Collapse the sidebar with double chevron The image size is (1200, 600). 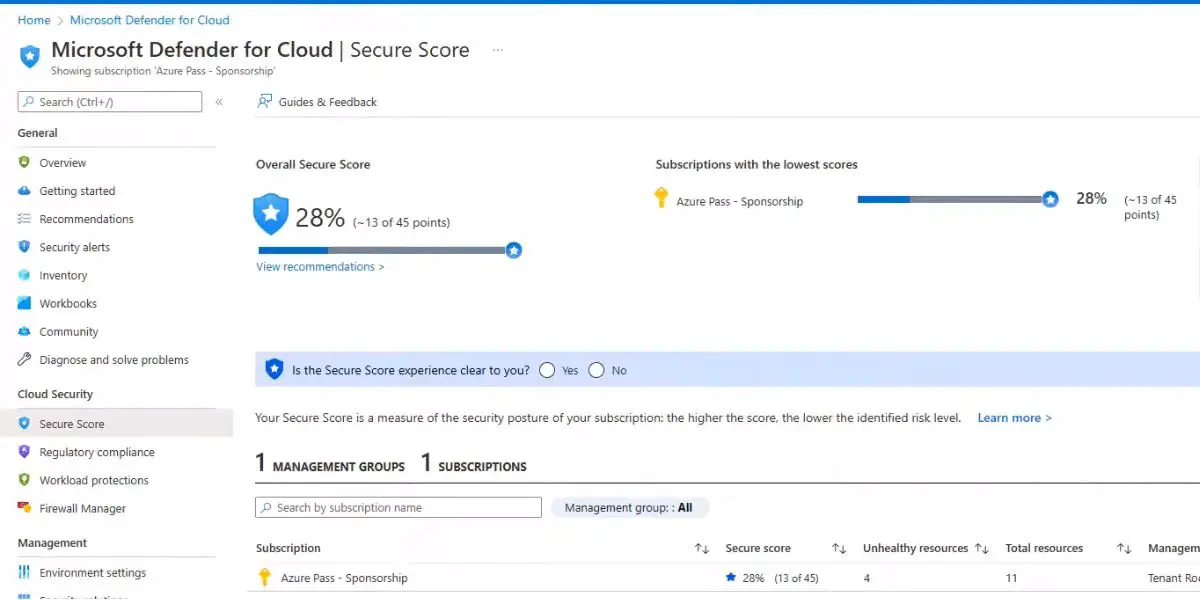pos(219,102)
